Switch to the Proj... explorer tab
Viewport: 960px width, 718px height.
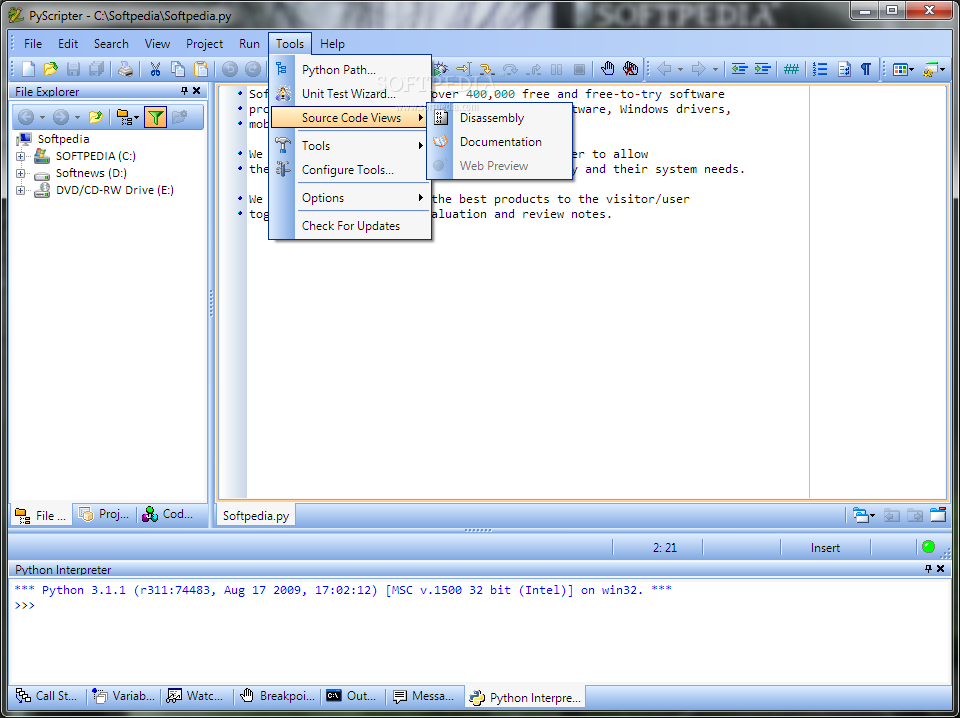(x=104, y=514)
